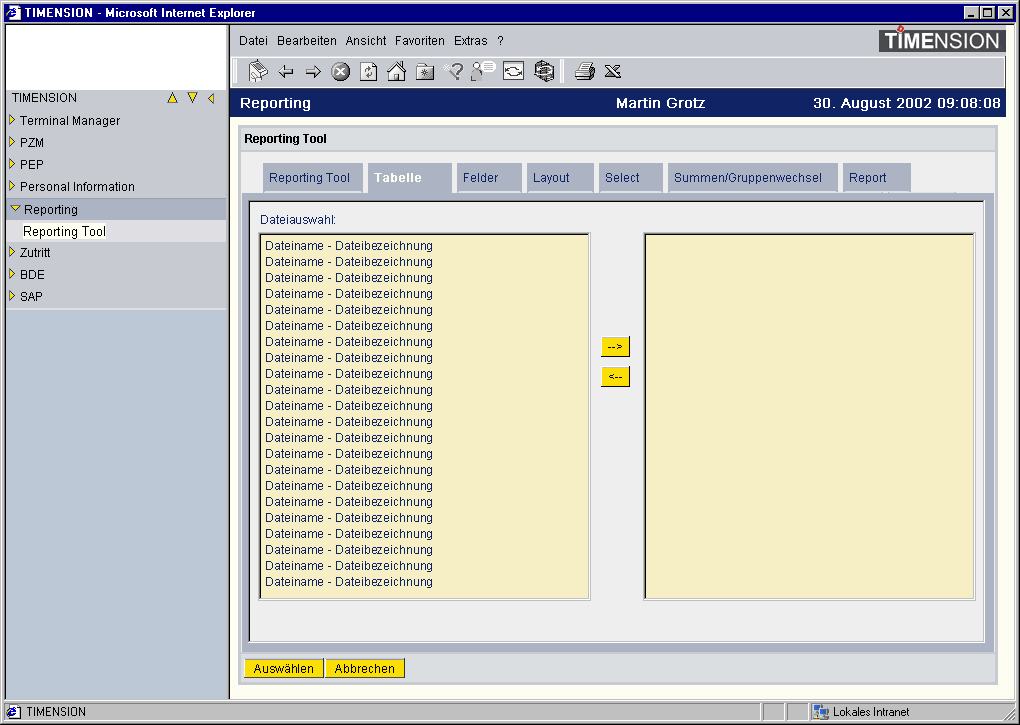Open the Favoriten menu
The height and width of the screenshot is (725, 1020).
[x=419, y=41]
